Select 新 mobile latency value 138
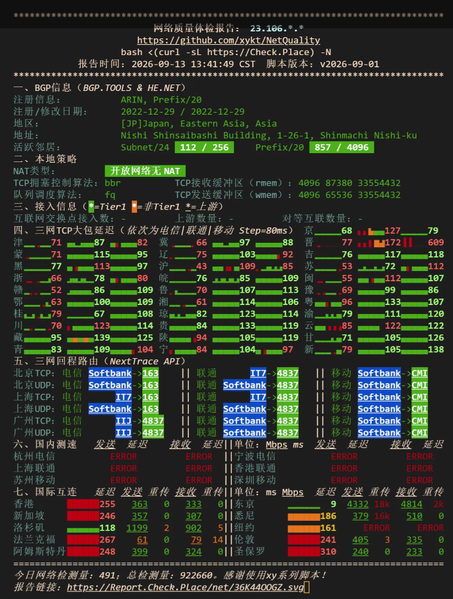This screenshot has height=599, width=453. pos(436,350)
